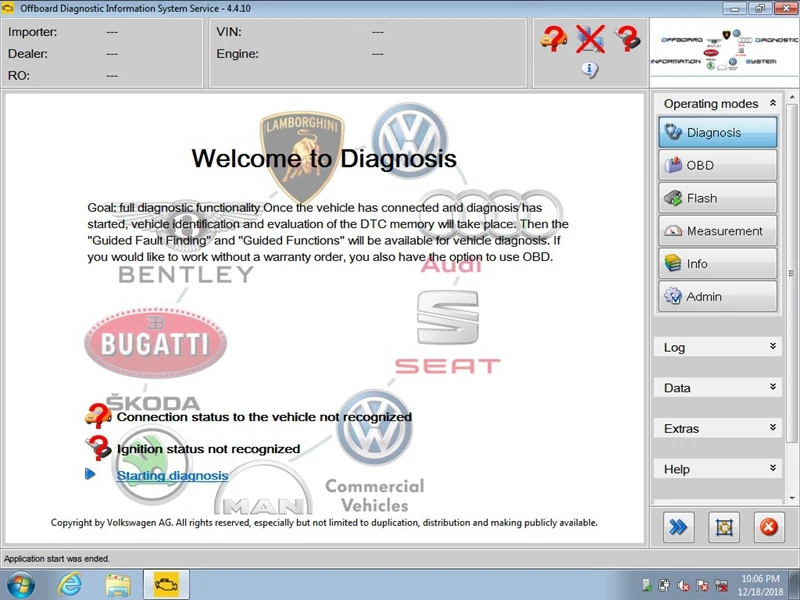Click the sidebar vertical scrollbar
The width and height of the screenshot is (800, 600).
coord(791,273)
